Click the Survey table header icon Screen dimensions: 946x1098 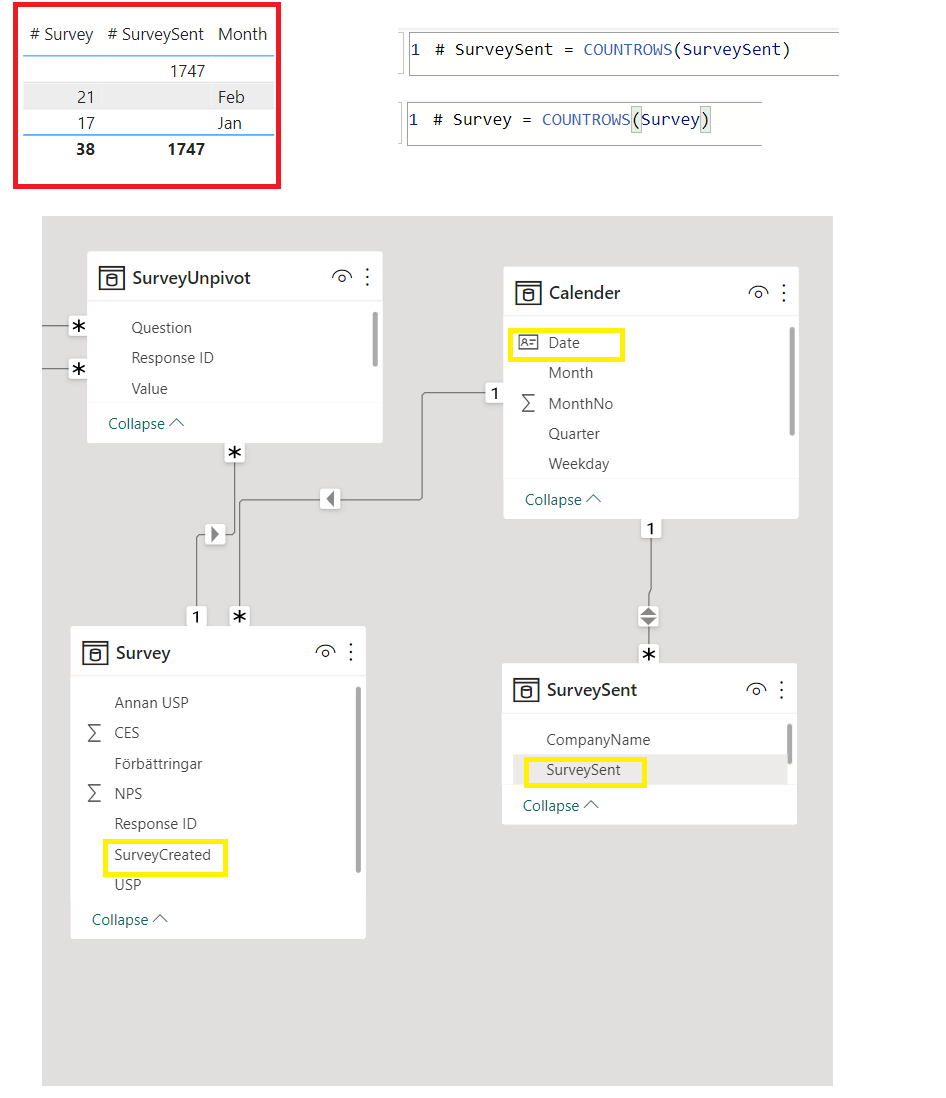[95, 653]
